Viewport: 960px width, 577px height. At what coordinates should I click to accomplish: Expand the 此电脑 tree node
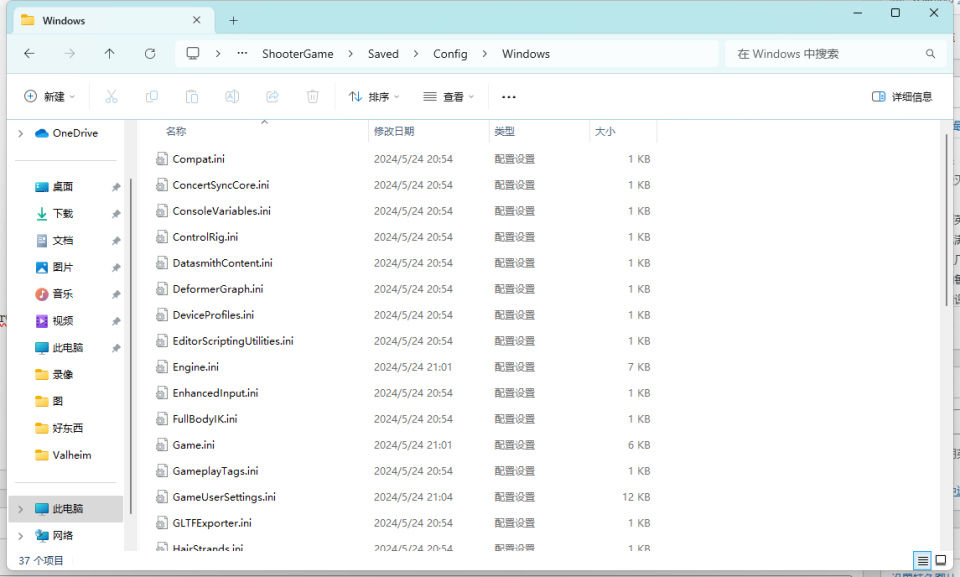21,509
